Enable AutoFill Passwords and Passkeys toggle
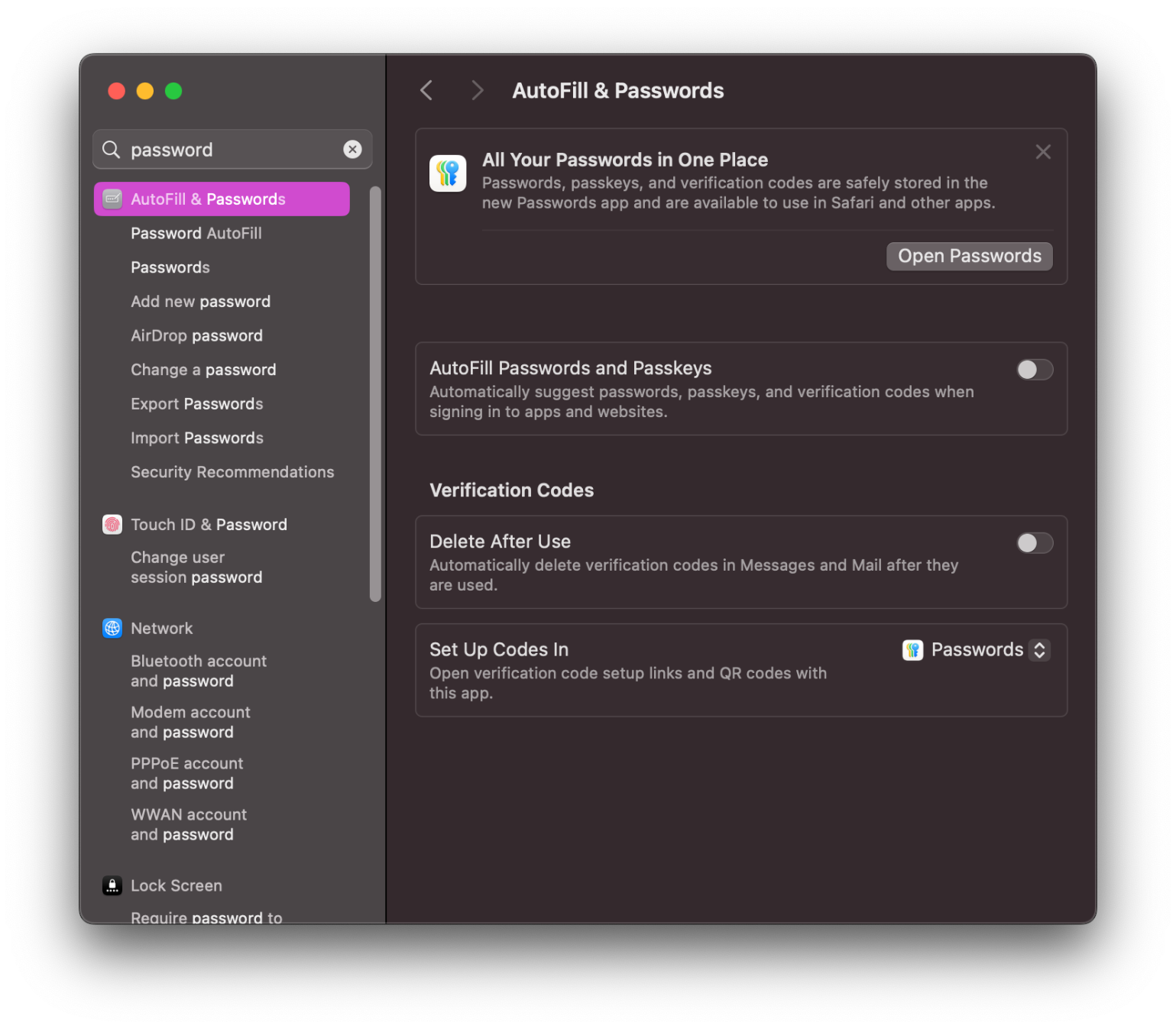The image size is (1176, 1029). 1034,370
